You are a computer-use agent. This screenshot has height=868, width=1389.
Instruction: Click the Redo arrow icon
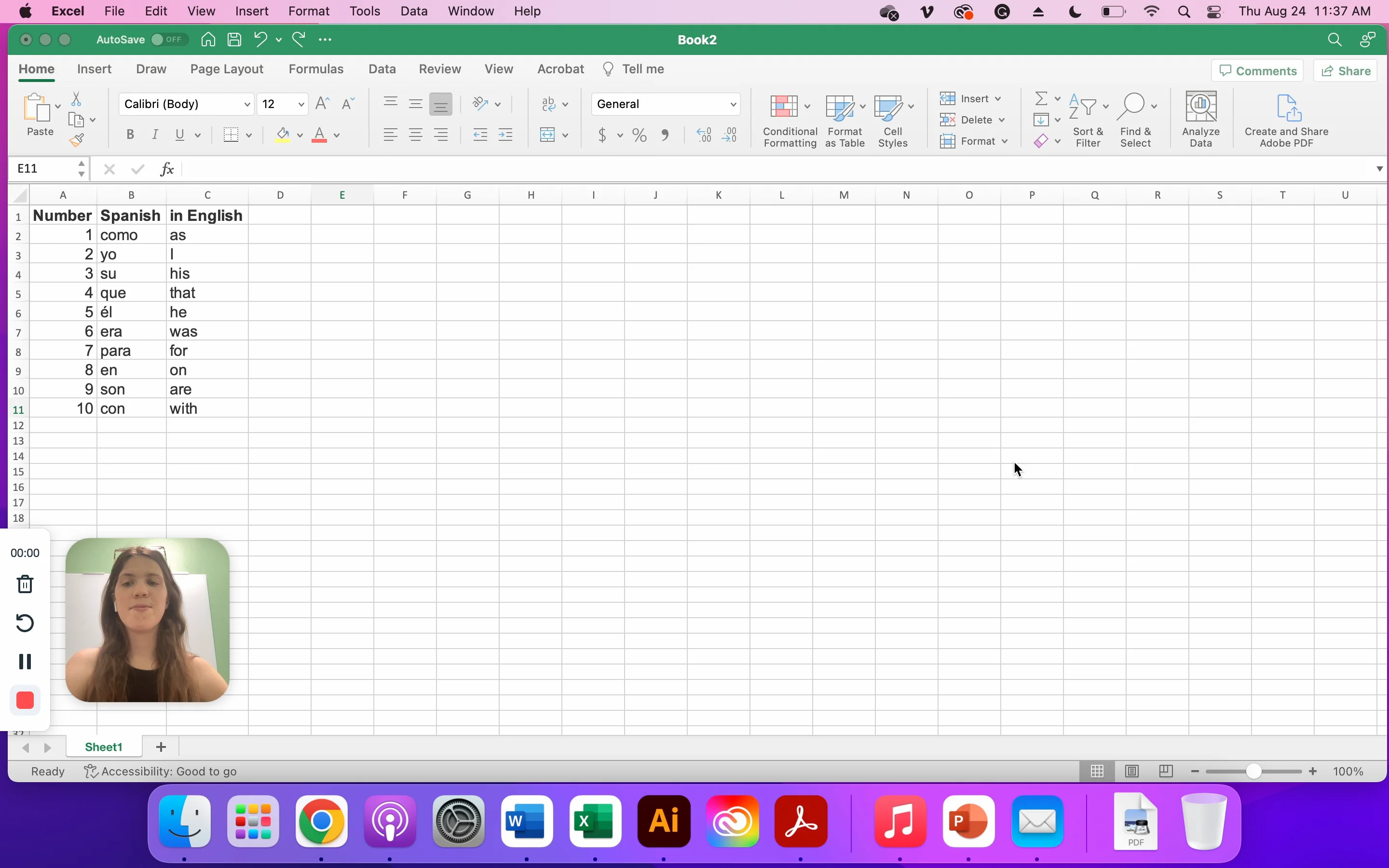pyautogui.click(x=299, y=40)
